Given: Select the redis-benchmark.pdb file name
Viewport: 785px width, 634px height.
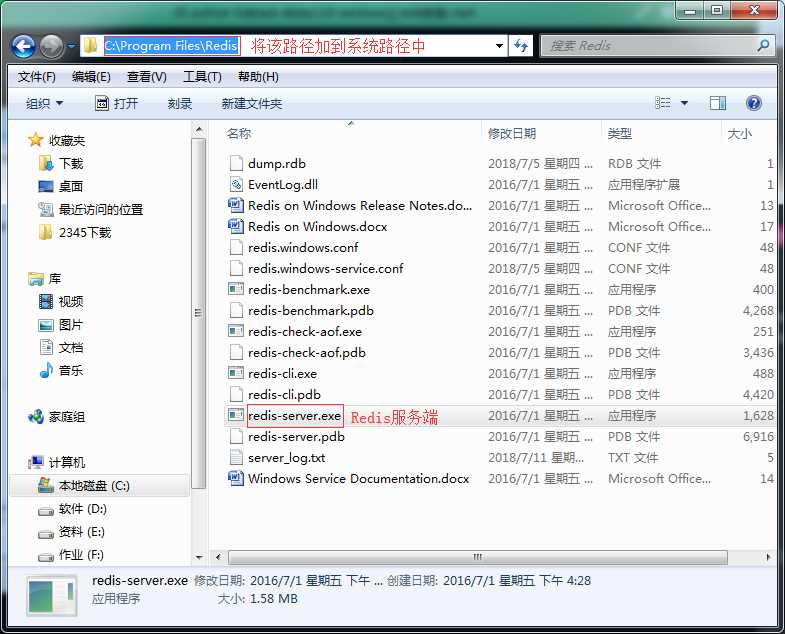Looking at the screenshot, I should [x=311, y=310].
